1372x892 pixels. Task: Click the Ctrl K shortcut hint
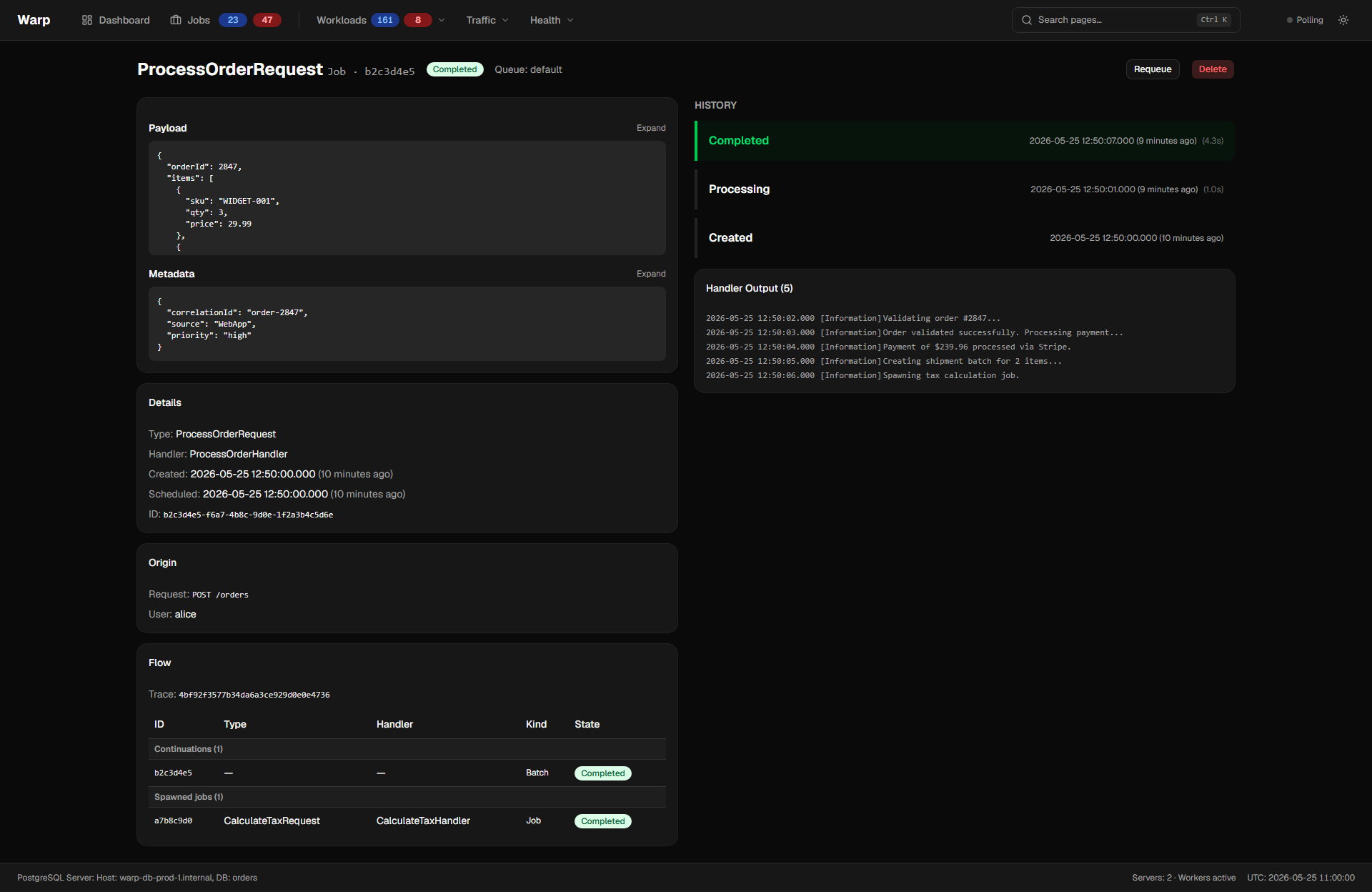click(x=1214, y=20)
